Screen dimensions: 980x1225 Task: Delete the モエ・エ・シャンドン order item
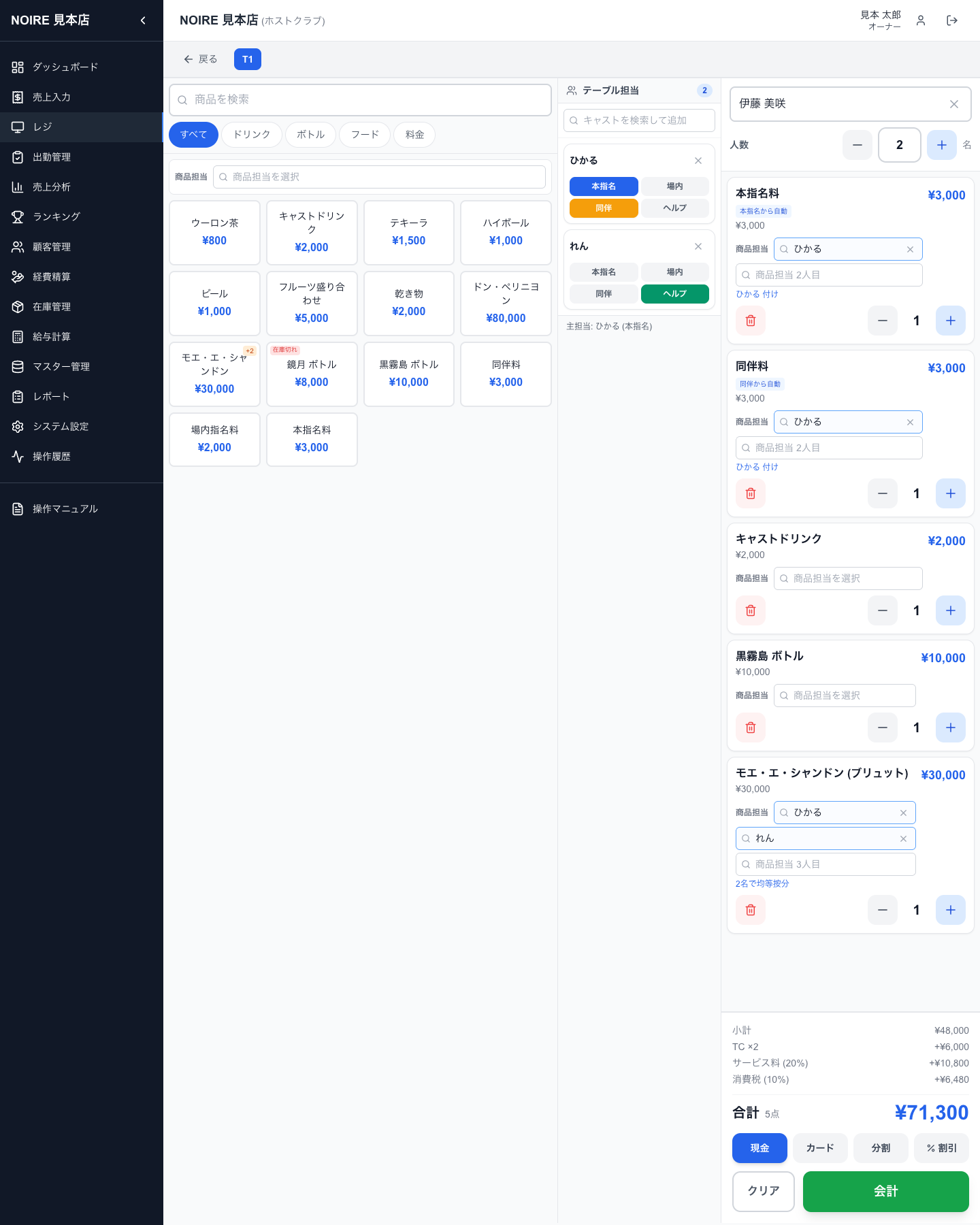(751, 910)
